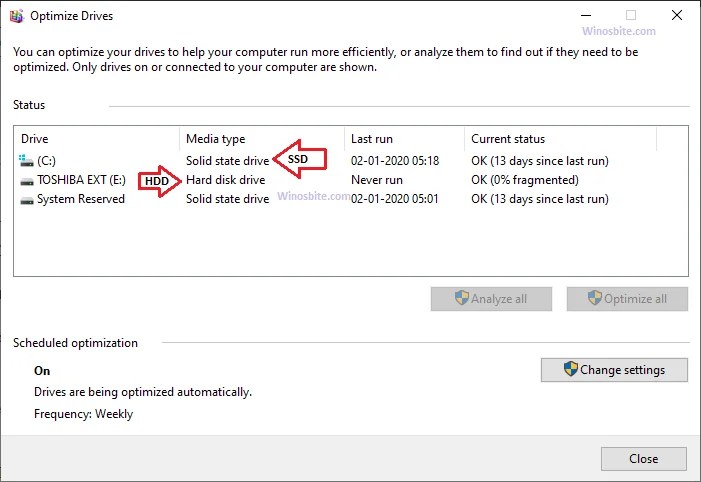This screenshot has width=701, height=482.
Task: Click 'Hard disk drive' media type cell
Action: (x=225, y=180)
